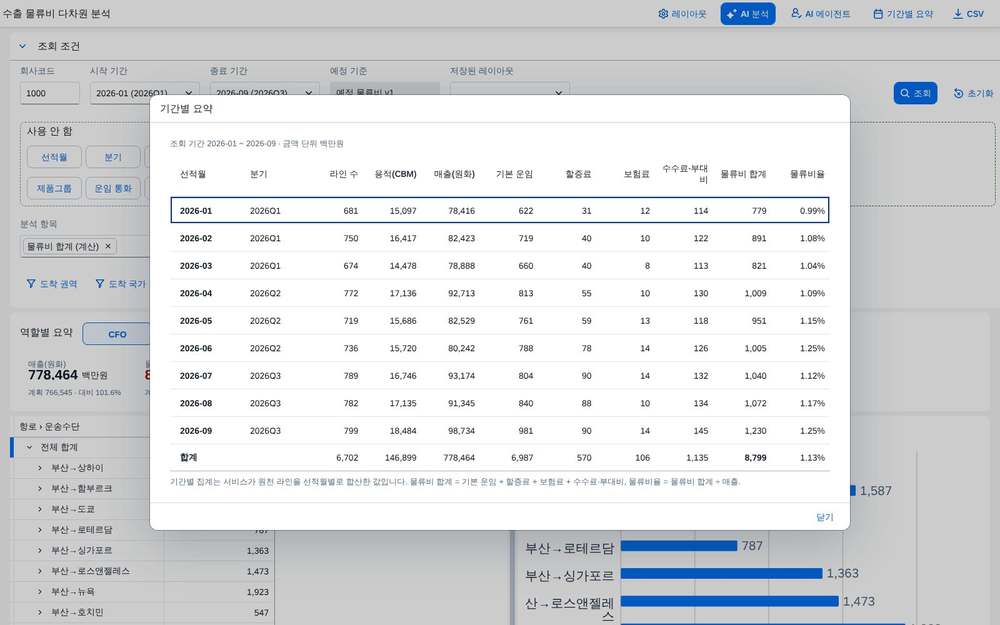Image resolution: width=1000 pixels, height=625 pixels.
Task: Click the AI 분석 sparkle button
Action: click(x=747, y=14)
